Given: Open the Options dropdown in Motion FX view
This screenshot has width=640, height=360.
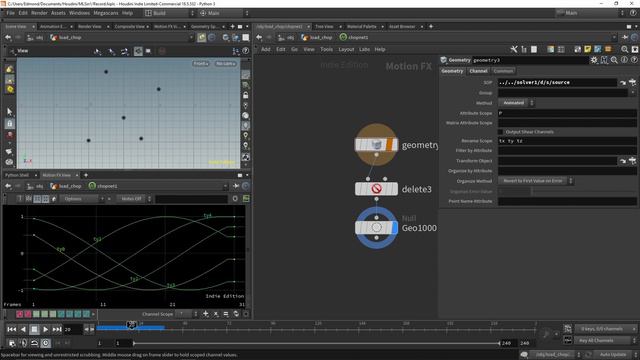Looking at the screenshot, I should [82, 199].
